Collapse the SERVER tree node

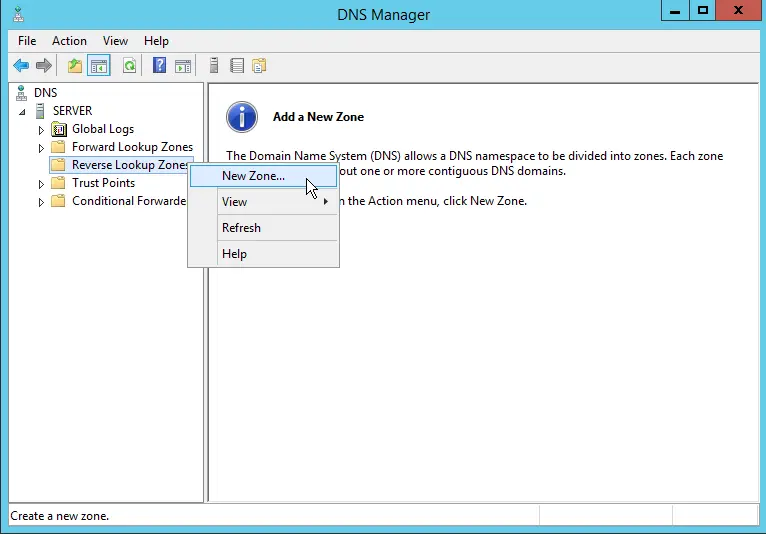click(22, 112)
